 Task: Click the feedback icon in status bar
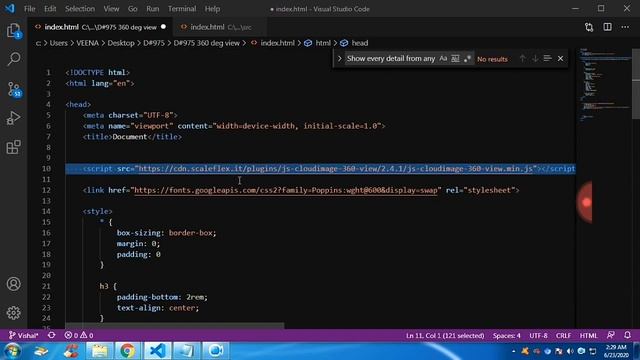[x=611, y=335]
